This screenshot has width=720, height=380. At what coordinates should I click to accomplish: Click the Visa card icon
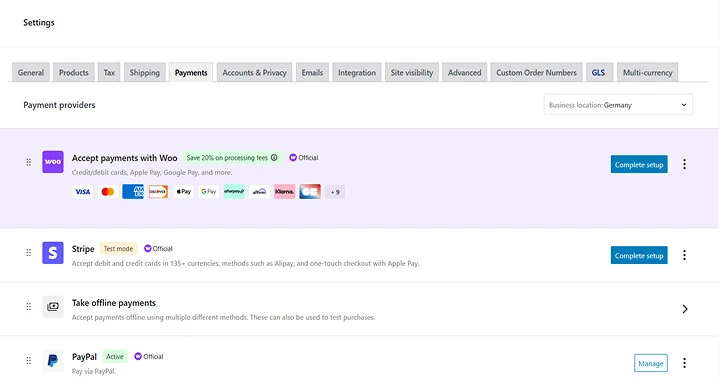(83, 192)
